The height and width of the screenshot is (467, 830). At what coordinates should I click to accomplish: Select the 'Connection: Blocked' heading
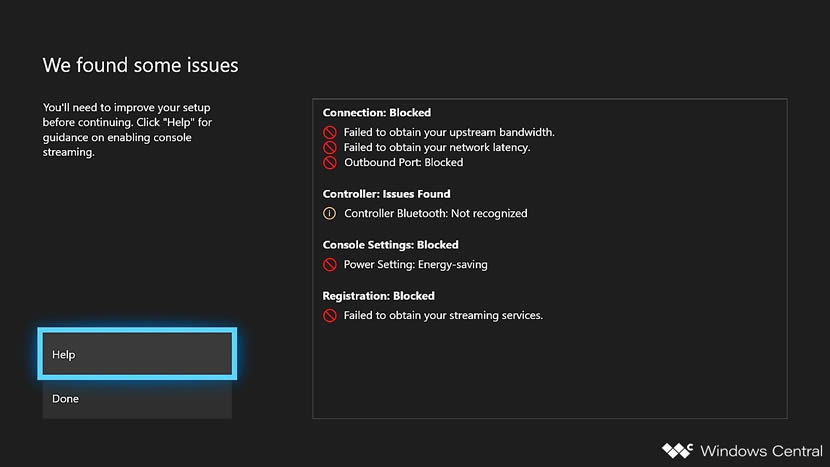click(x=377, y=113)
